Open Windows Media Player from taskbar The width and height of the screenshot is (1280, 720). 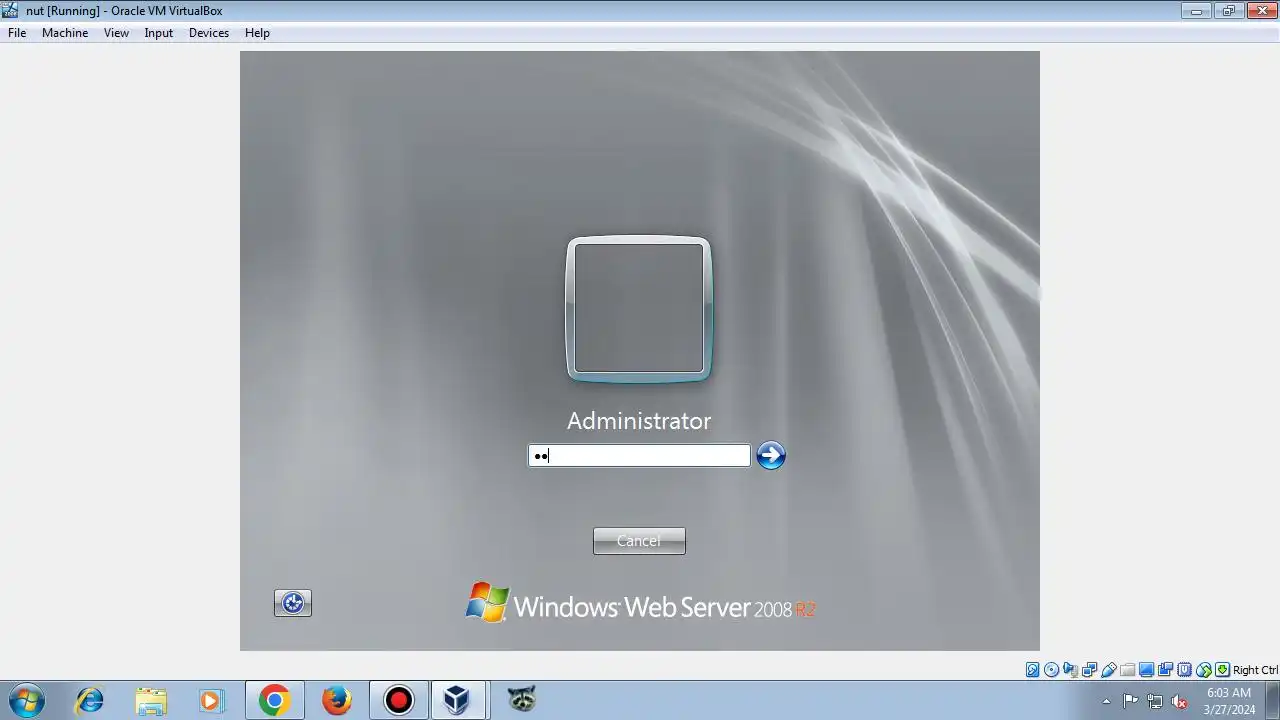(212, 700)
